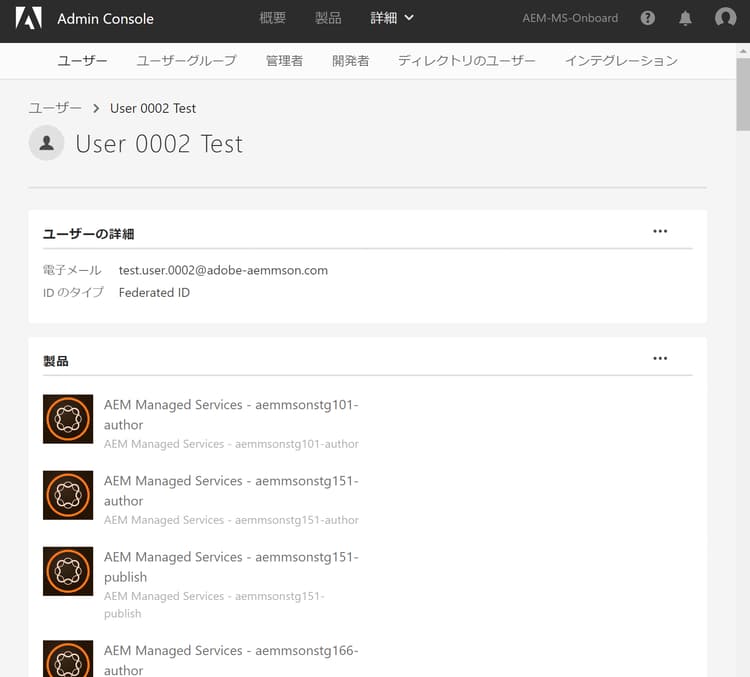This screenshot has height=677, width=750.
Task: Click the email test.user.0002@adobe-aemmson.com
Action: pyautogui.click(x=223, y=270)
